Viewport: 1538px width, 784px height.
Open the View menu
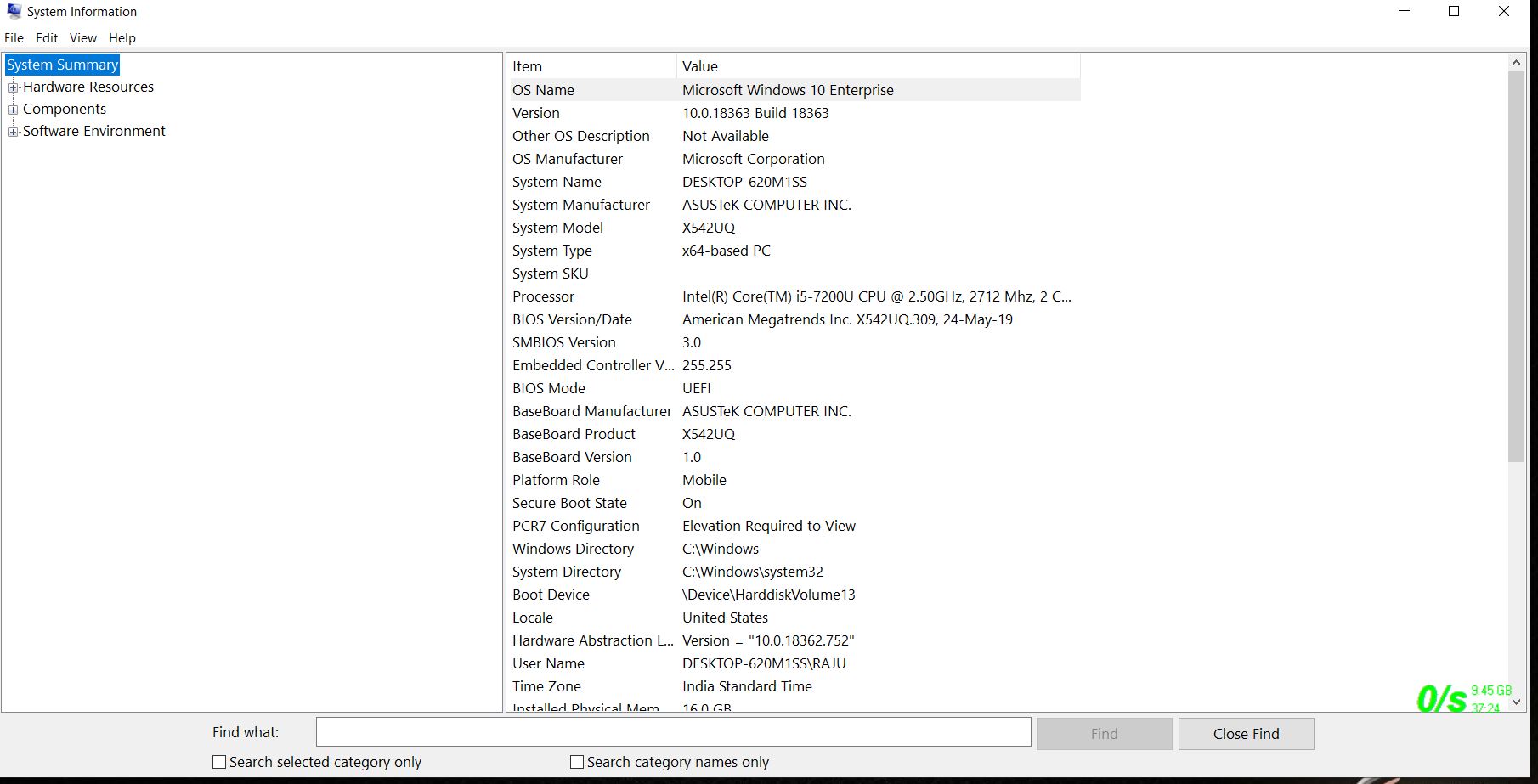tap(83, 38)
